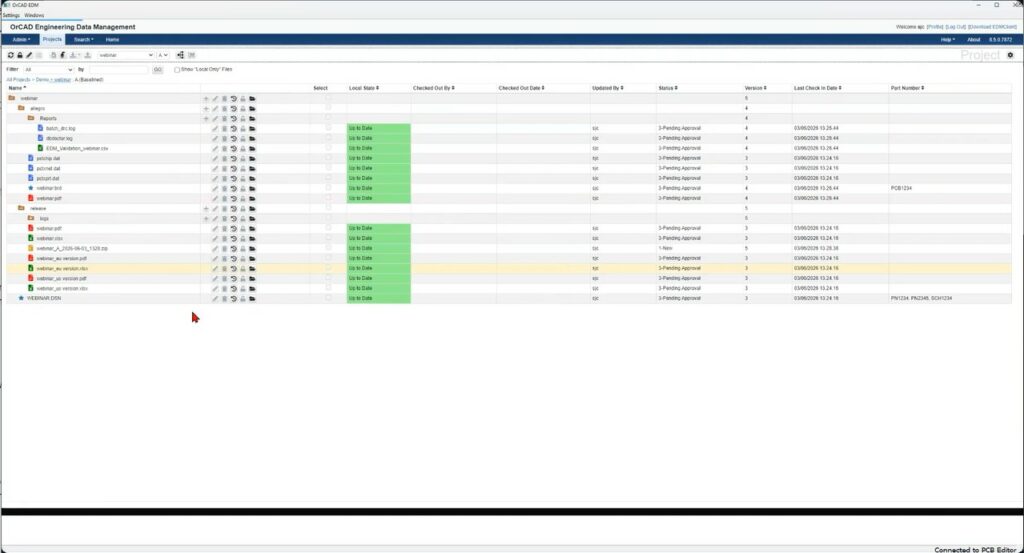The width and height of the screenshot is (1024, 553).
Task: Click edit pencil for webinar_eu version.xlsx row
Action: (215, 268)
